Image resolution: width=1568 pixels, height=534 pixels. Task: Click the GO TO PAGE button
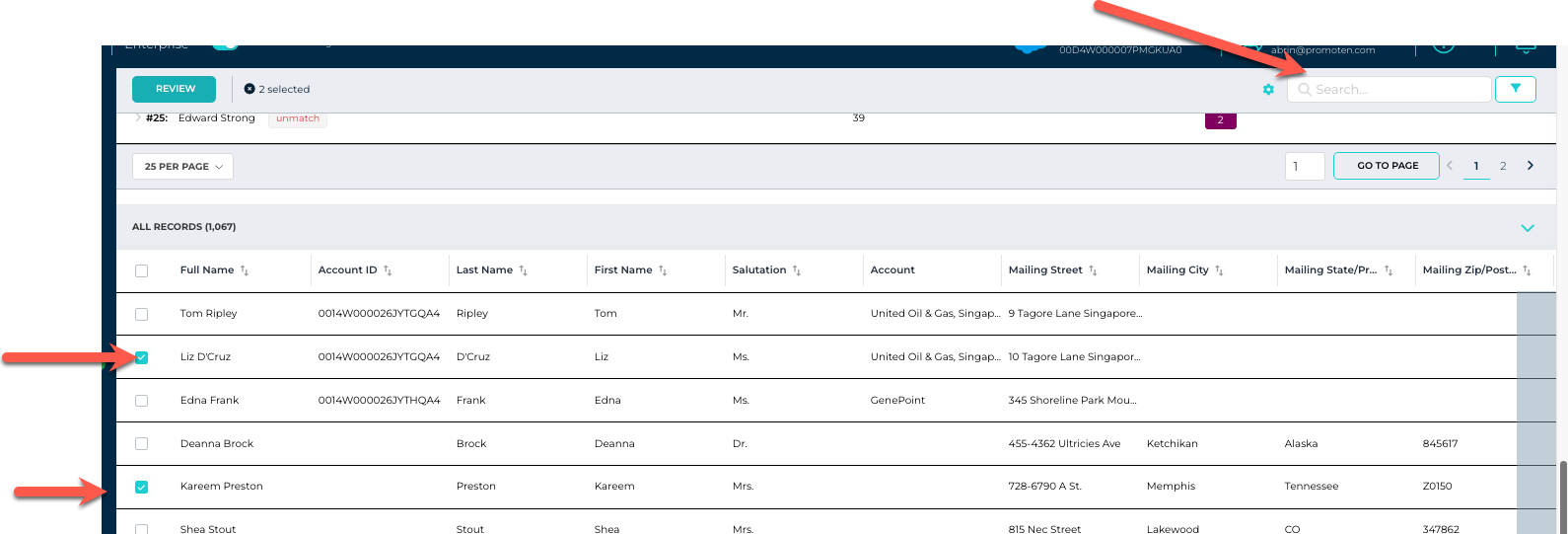1387,166
